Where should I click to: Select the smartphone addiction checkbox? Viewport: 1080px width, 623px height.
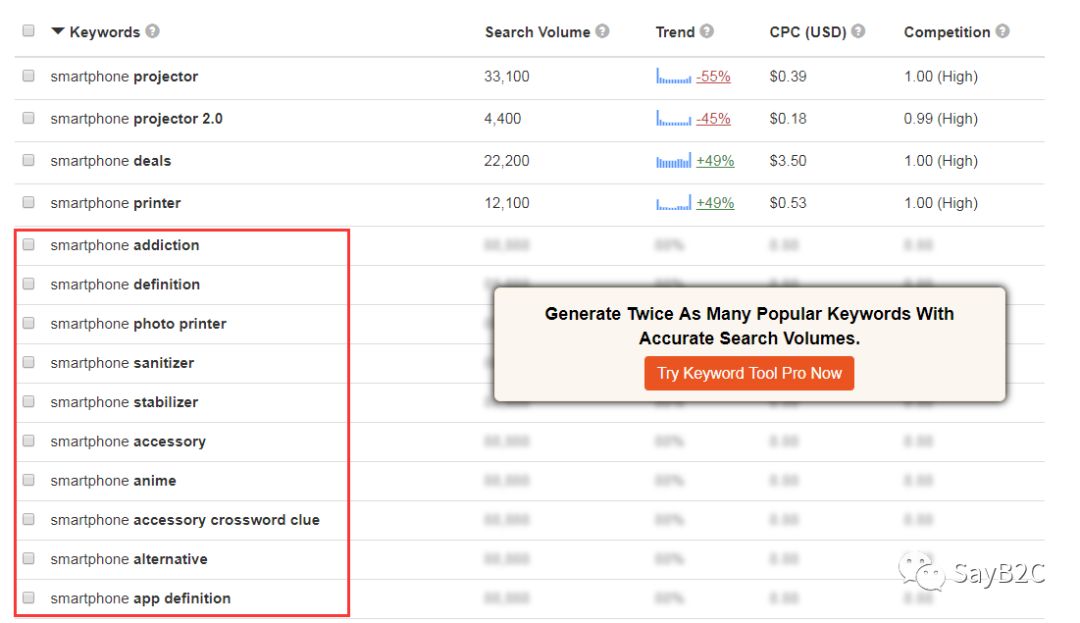pos(28,245)
